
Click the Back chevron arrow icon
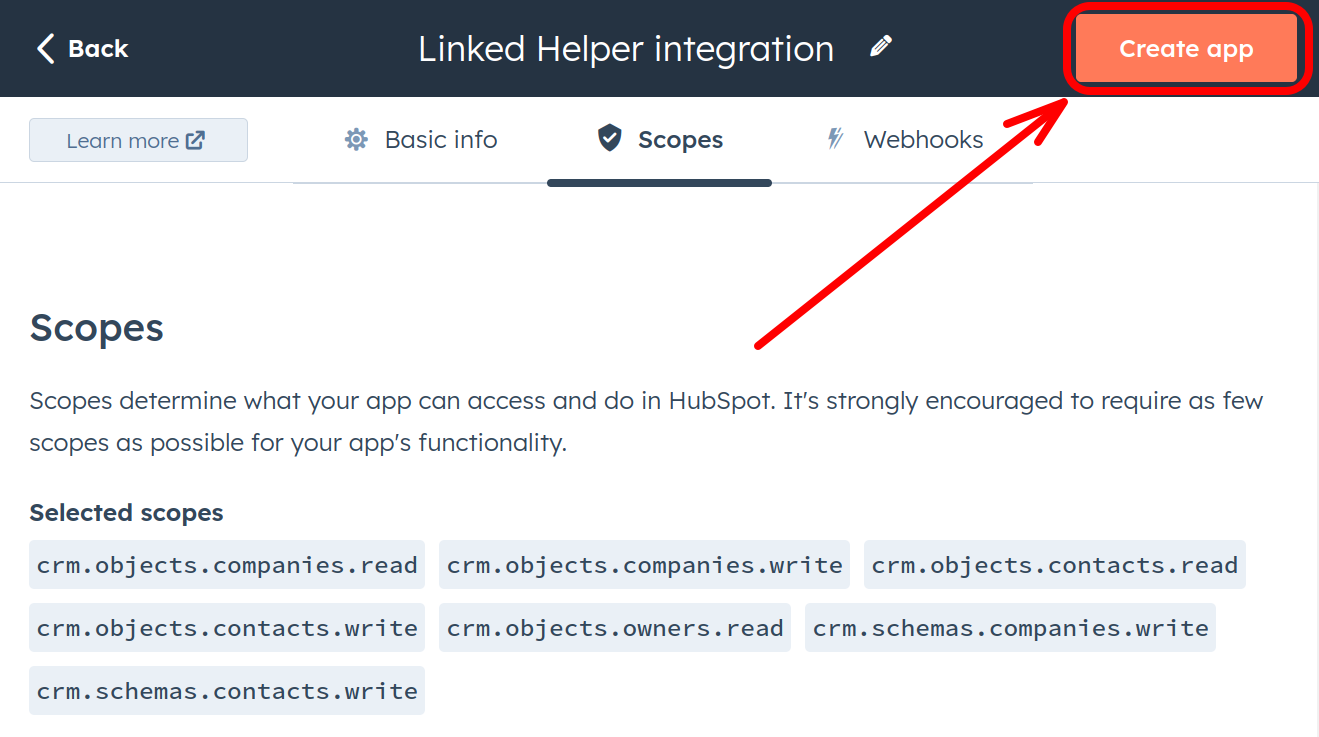(45, 48)
